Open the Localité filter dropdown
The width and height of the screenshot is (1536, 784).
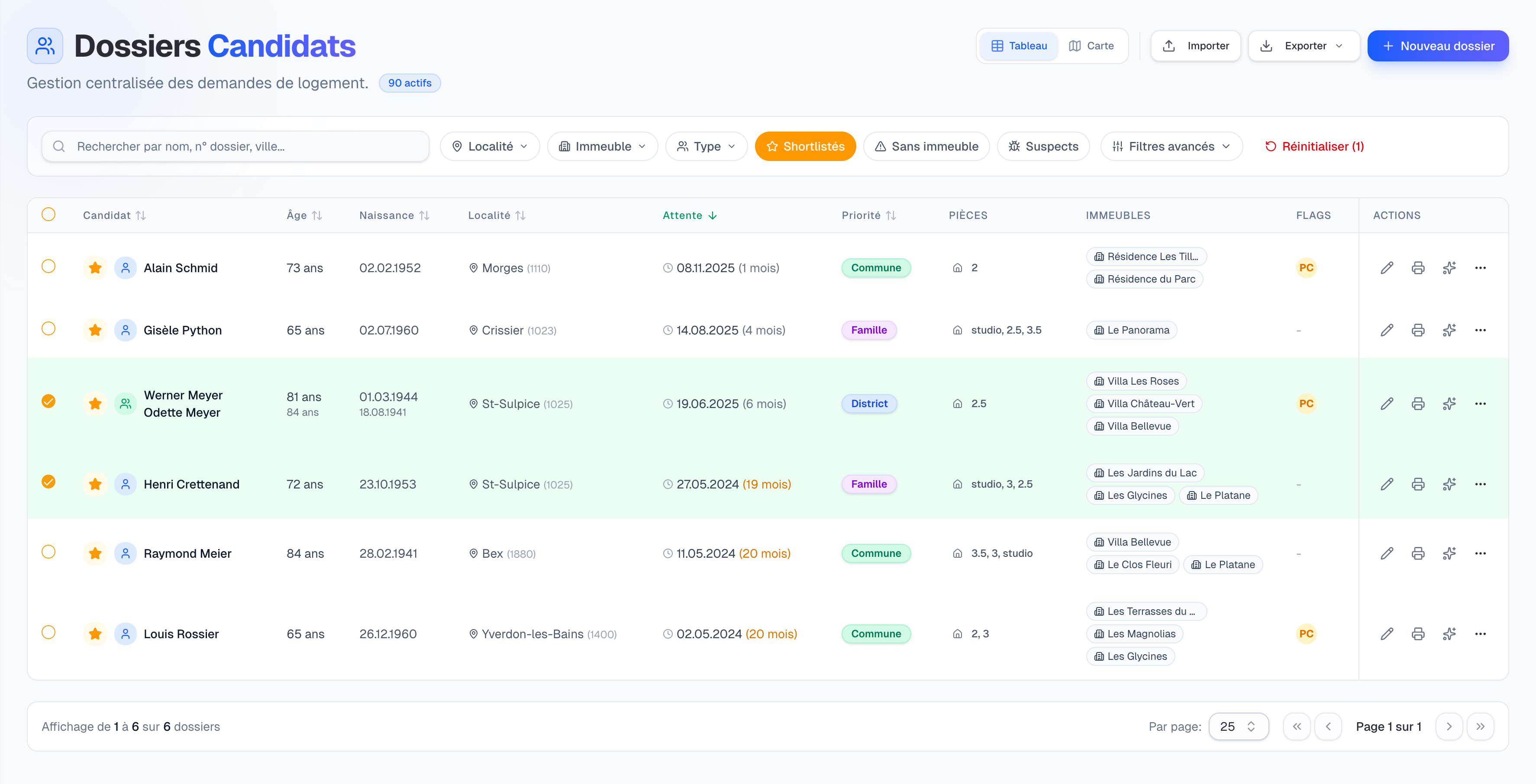coord(489,146)
